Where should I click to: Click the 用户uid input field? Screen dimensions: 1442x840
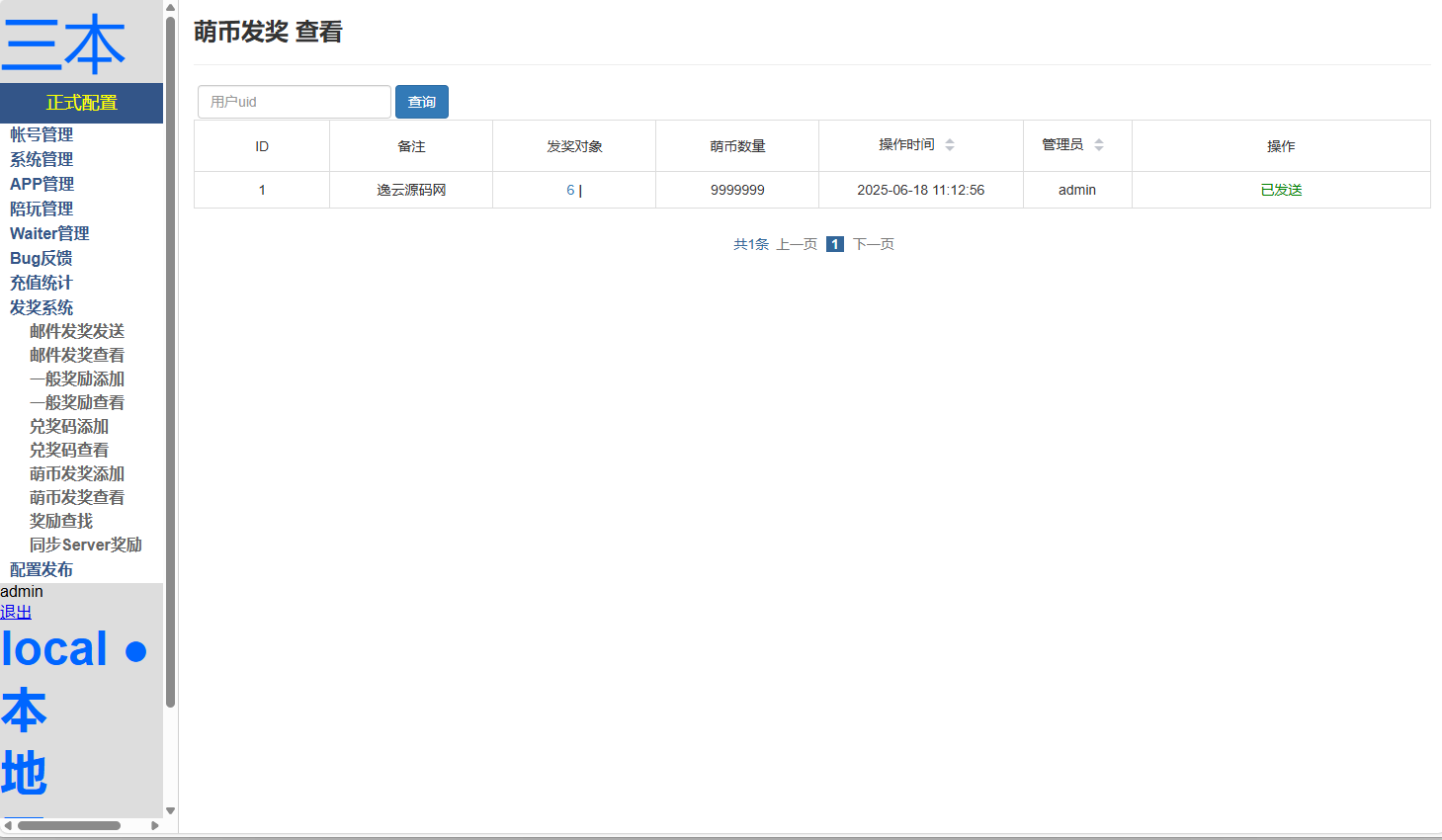pos(295,102)
